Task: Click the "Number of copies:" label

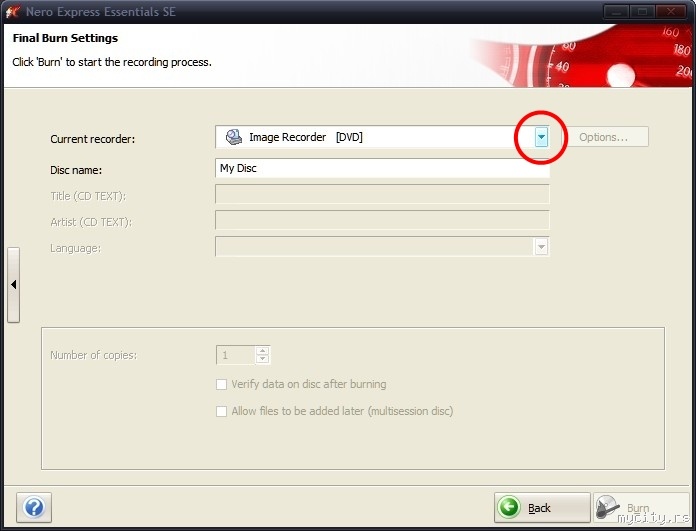Action: [94, 355]
